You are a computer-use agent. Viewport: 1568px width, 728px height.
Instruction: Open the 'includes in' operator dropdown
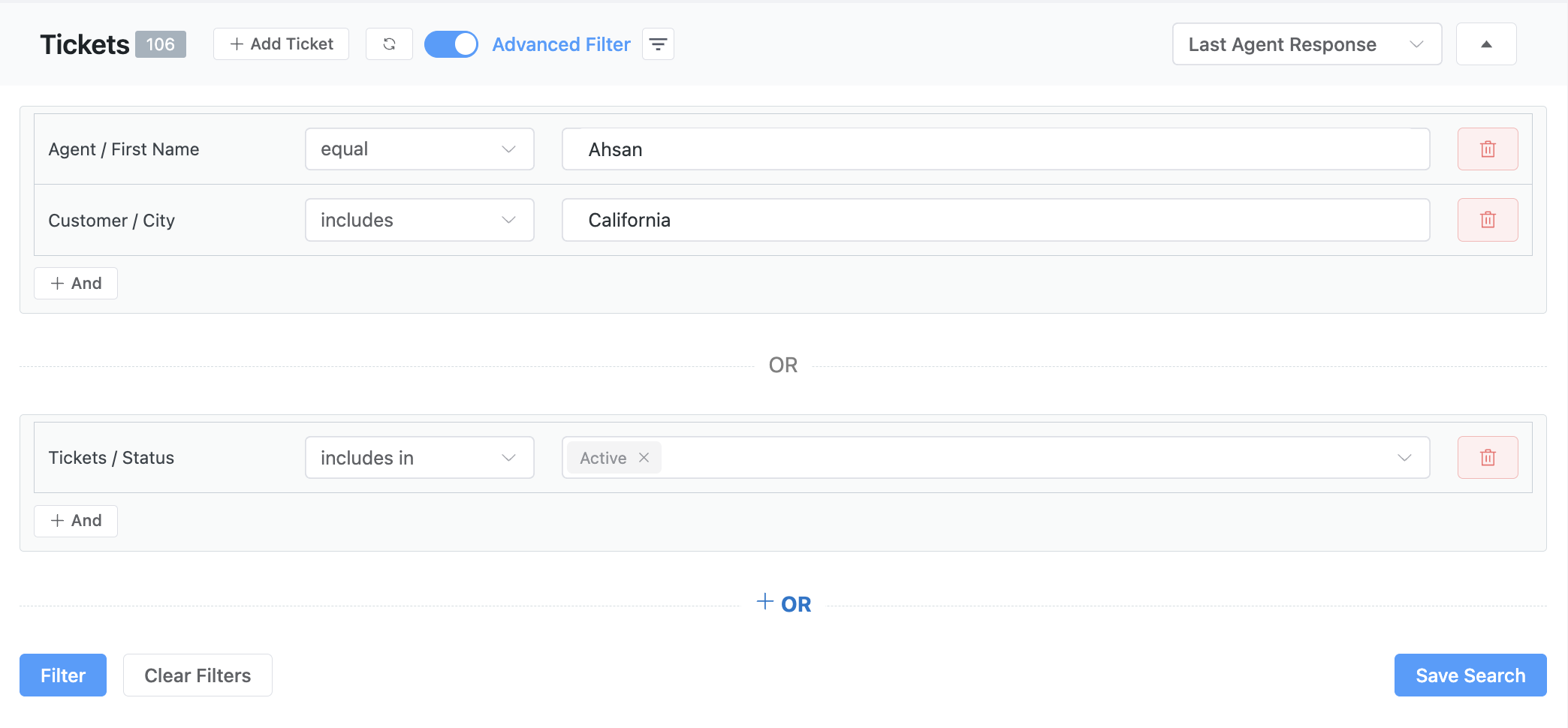pos(419,457)
